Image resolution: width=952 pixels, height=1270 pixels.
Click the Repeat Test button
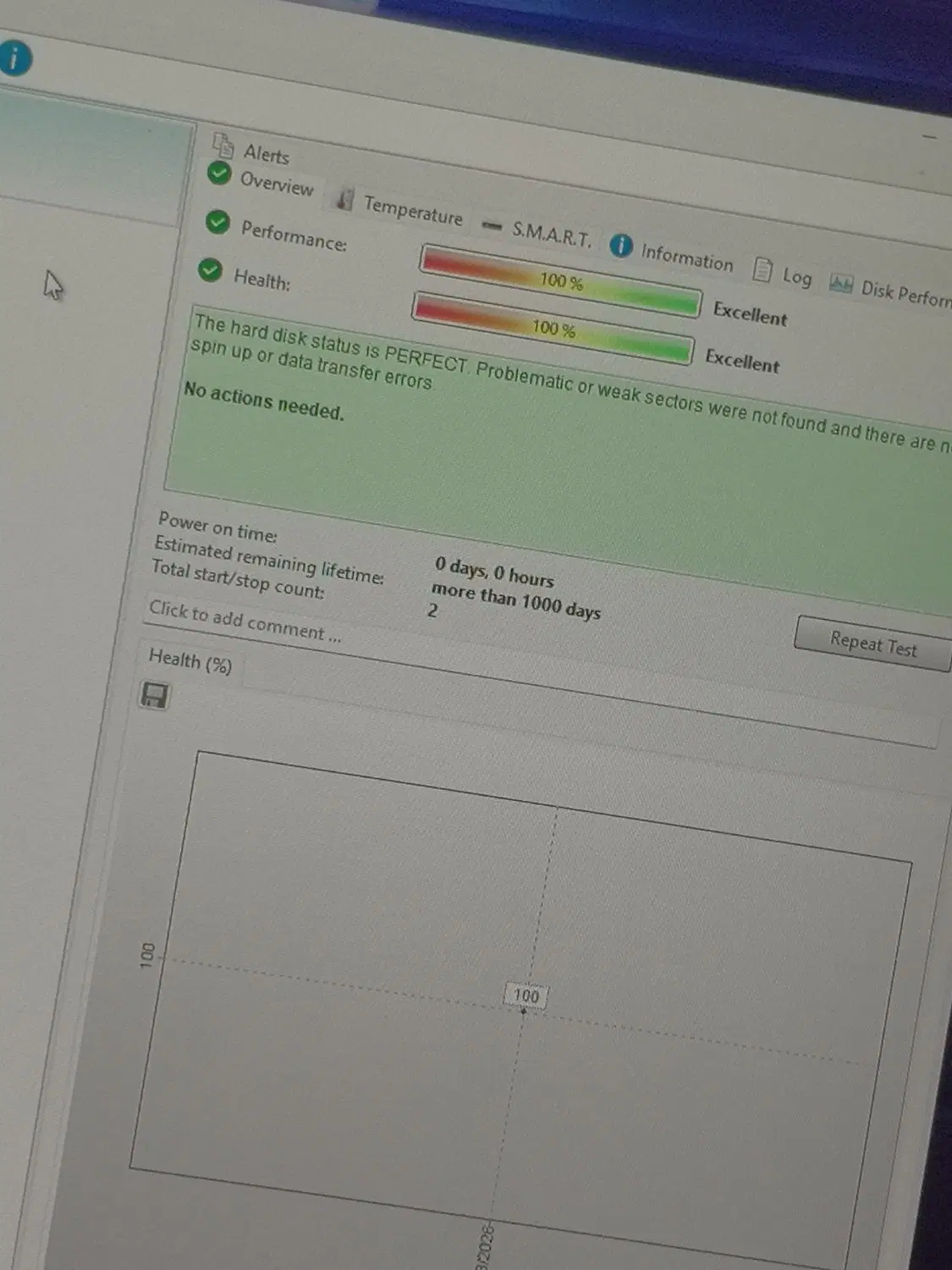(x=872, y=643)
